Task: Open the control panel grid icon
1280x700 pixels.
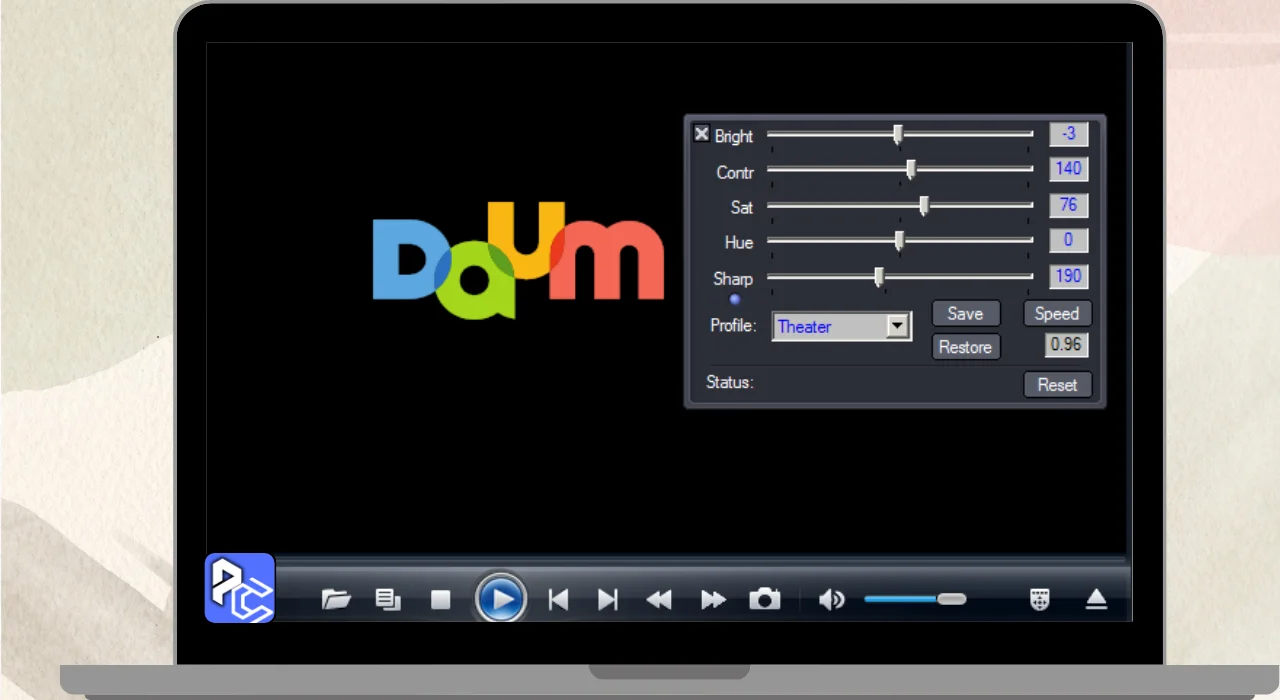Action: [x=1040, y=599]
